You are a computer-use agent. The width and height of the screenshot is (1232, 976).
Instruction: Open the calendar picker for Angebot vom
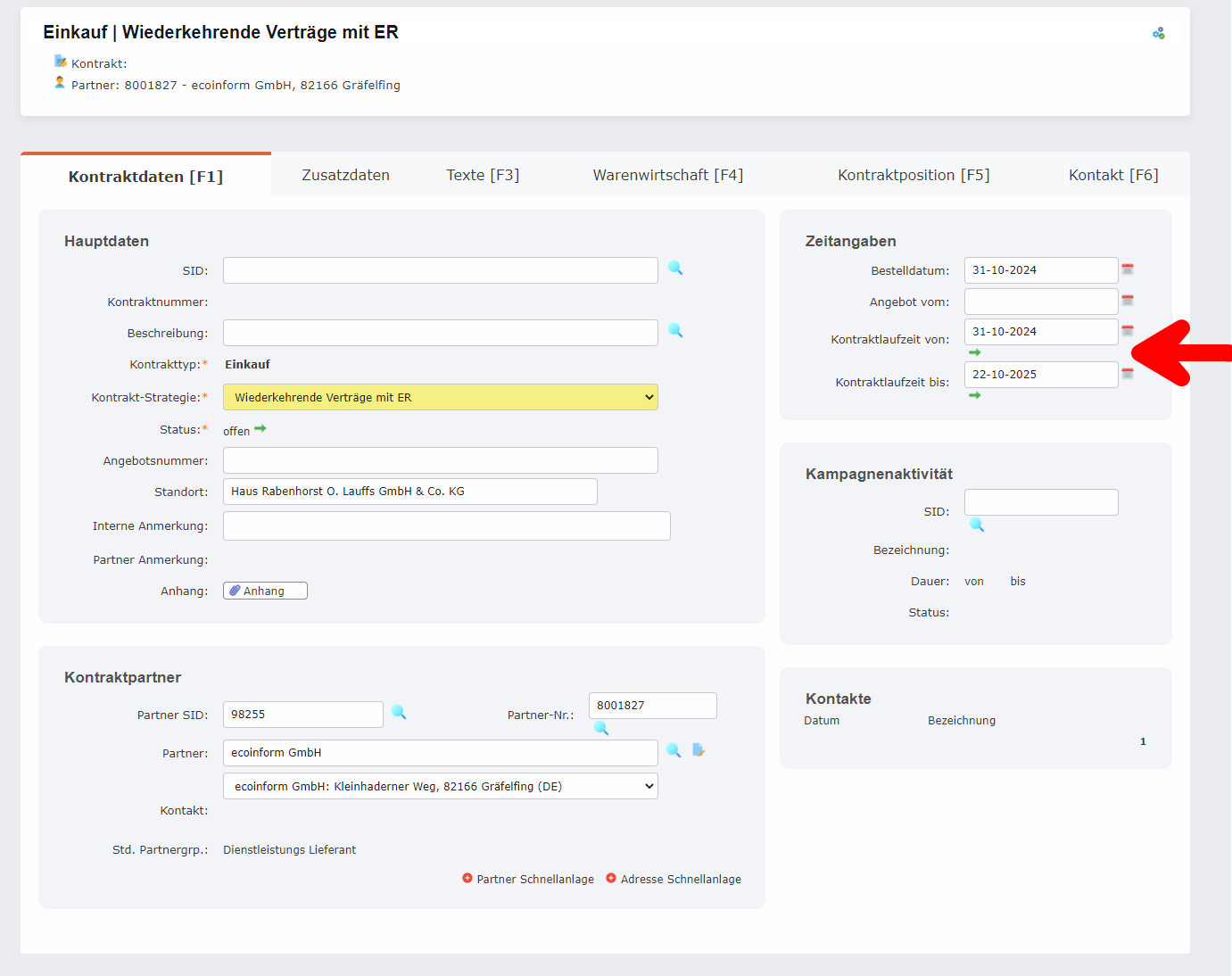[1127, 301]
